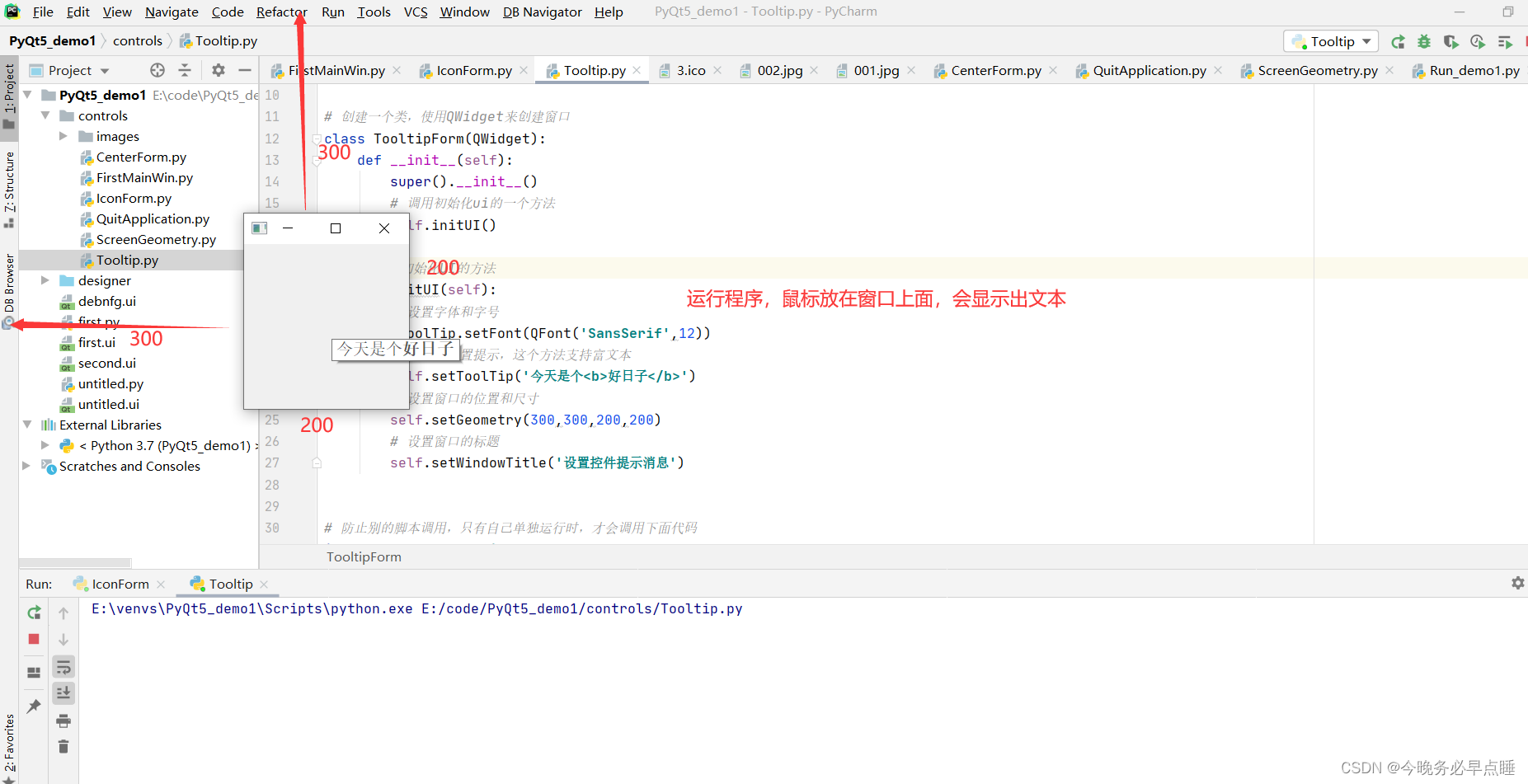The image size is (1528, 784).
Task: Open the Structure side tool tab
Action: (x=9, y=189)
